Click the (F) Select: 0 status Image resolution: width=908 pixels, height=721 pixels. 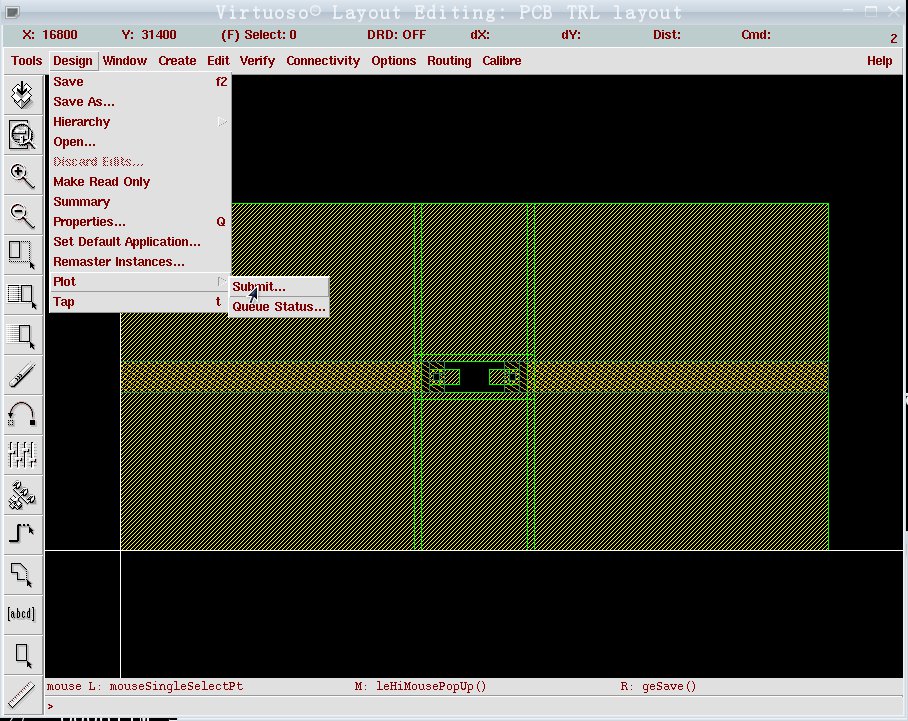[259, 35]
